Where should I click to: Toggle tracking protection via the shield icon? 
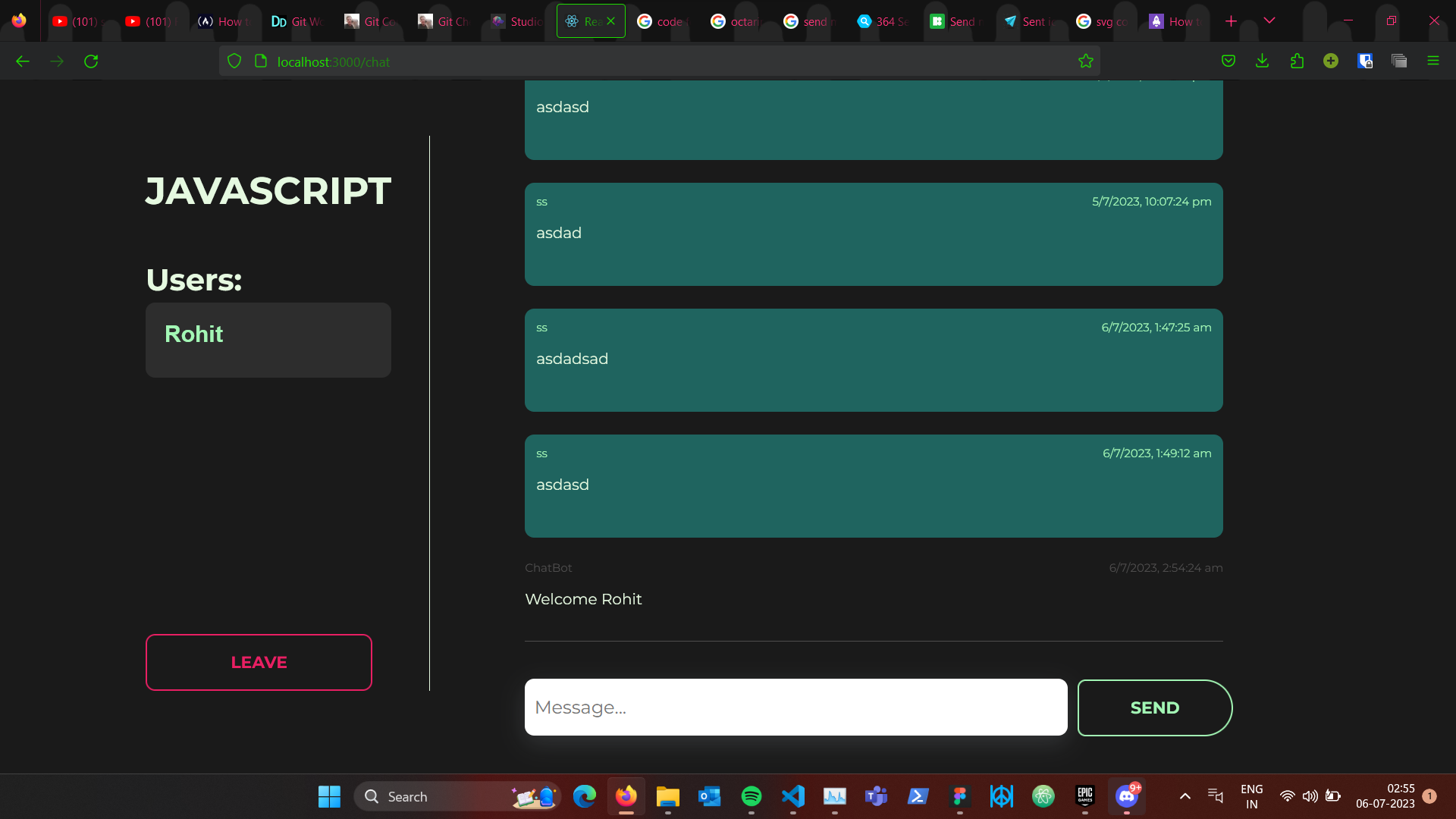[x=234, y=61]
